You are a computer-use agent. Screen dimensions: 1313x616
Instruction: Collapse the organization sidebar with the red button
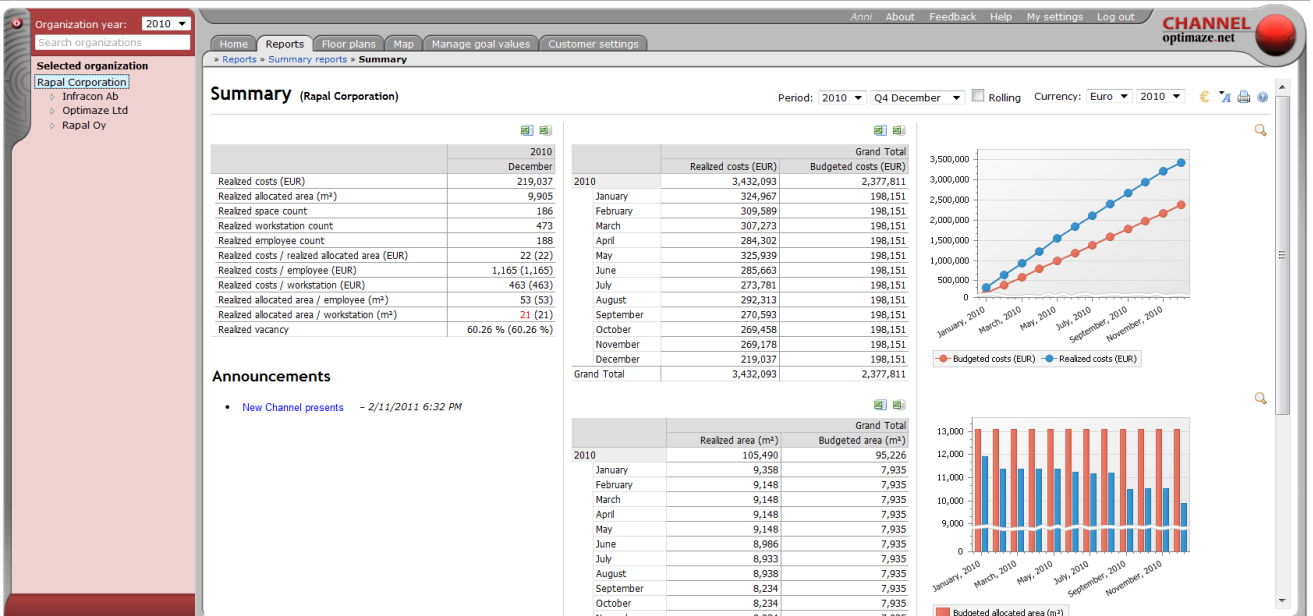pos(16,22)
